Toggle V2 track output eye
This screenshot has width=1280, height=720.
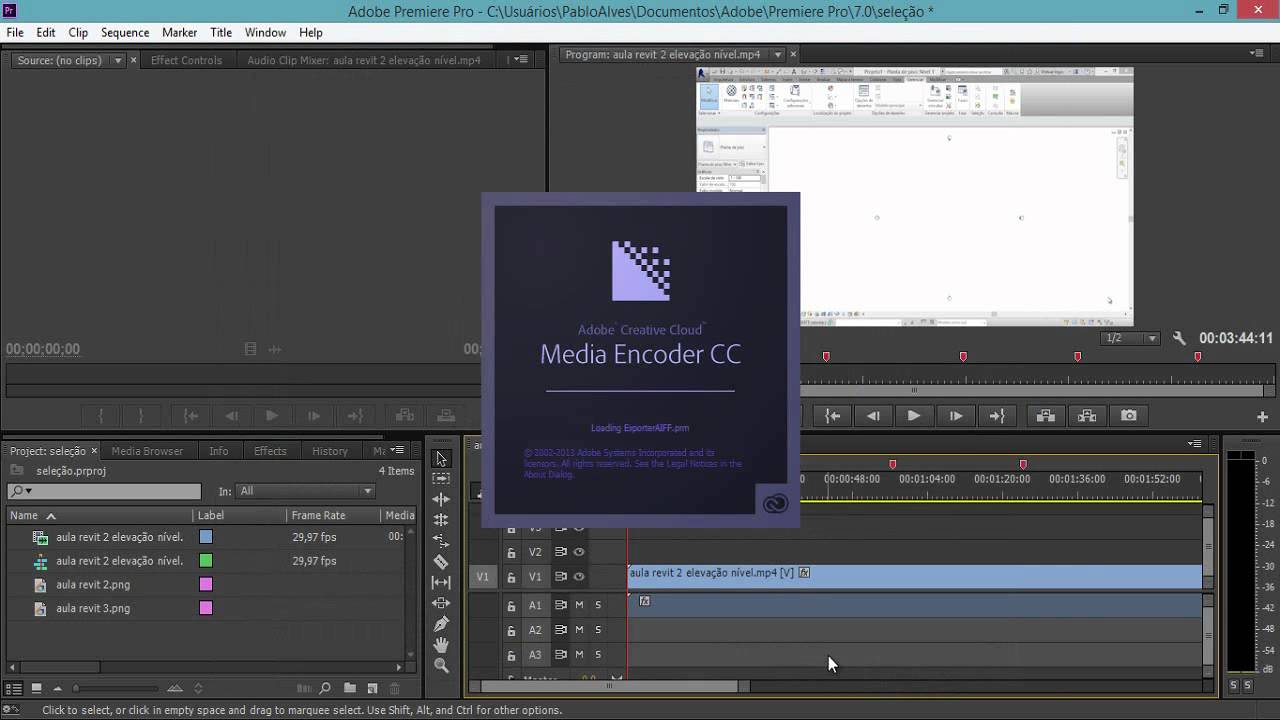579,552
